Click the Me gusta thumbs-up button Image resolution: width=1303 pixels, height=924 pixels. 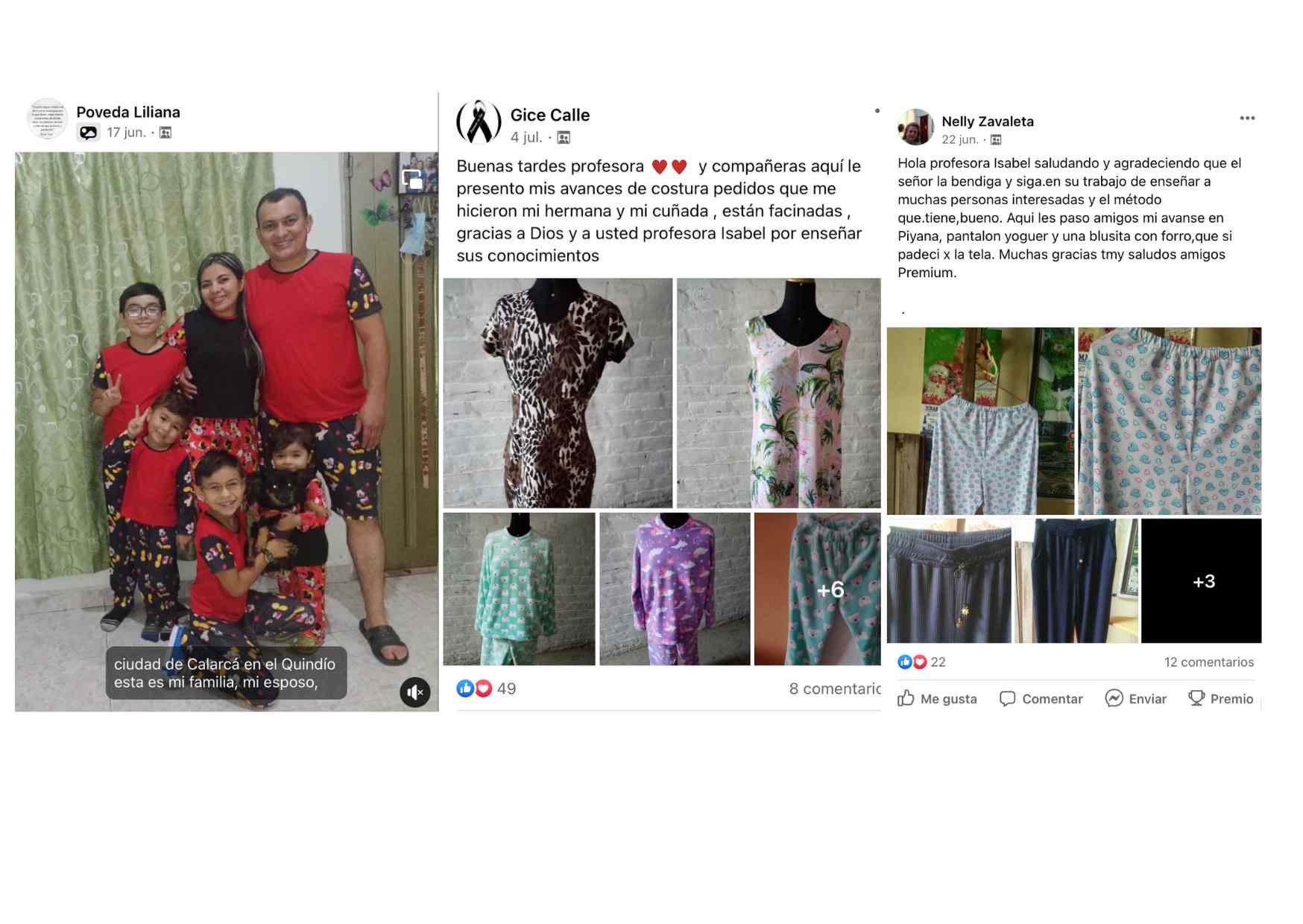click(x=938, y=698)
